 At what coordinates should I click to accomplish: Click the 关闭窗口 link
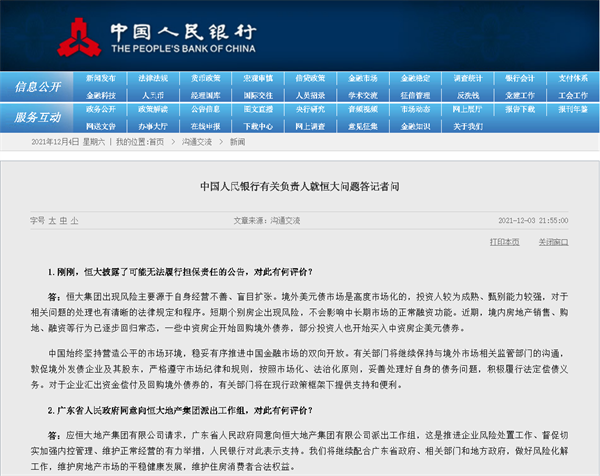553,242
